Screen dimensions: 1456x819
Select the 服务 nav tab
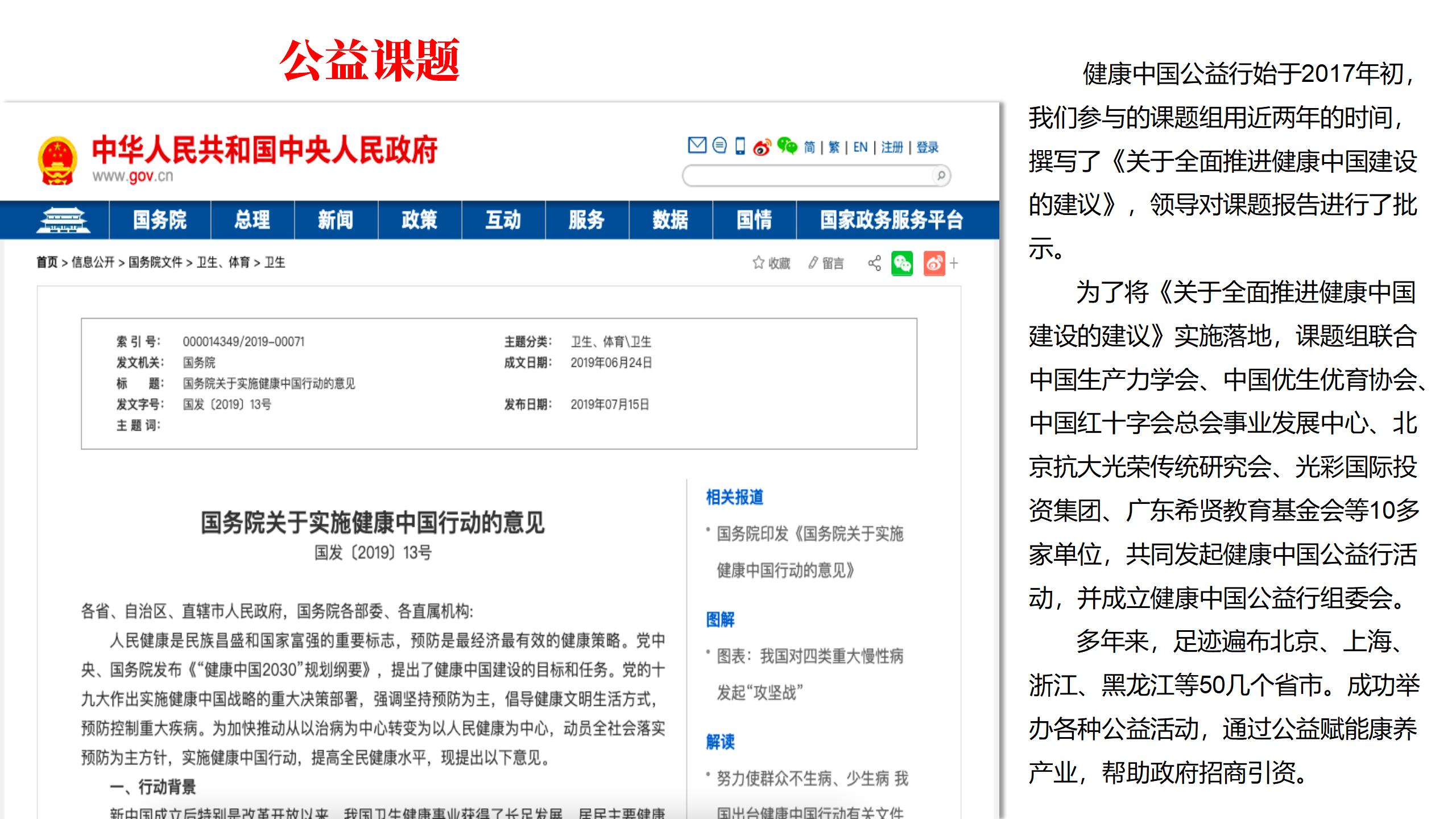click(x=586, y=220)
